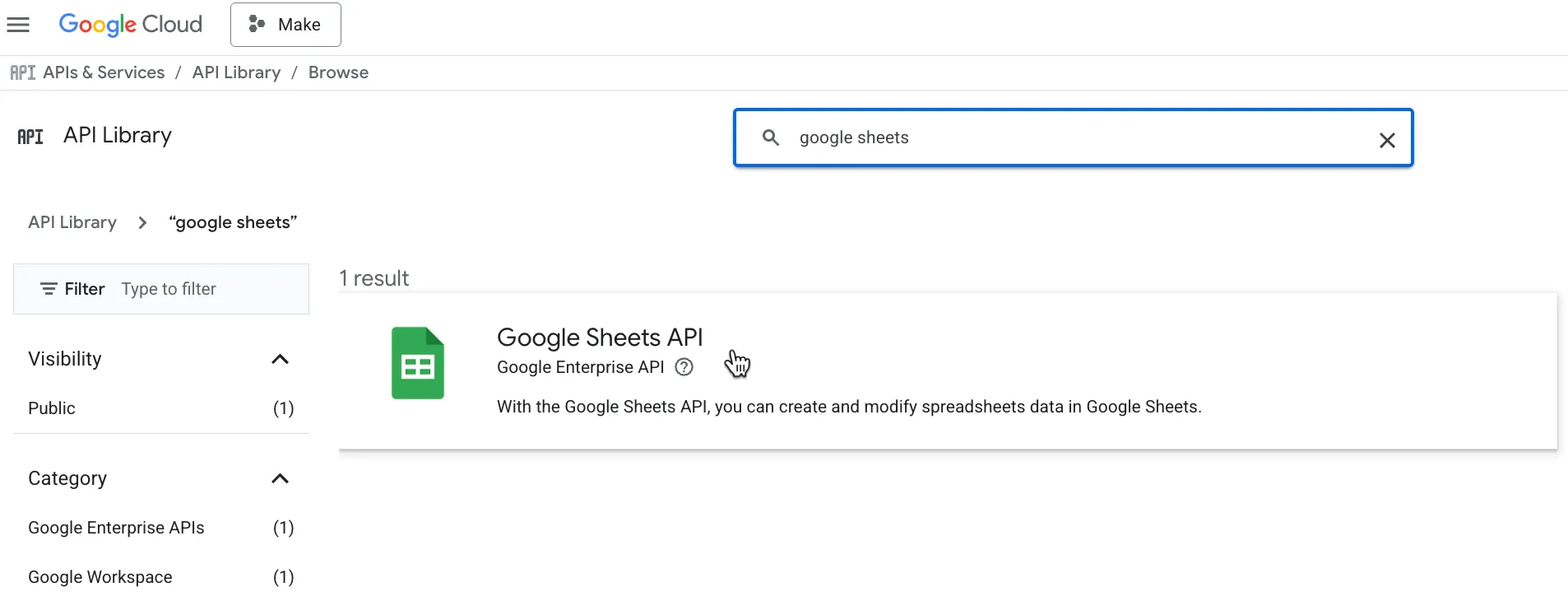Open the Make project selector
1568x601 pixels.
285,25
